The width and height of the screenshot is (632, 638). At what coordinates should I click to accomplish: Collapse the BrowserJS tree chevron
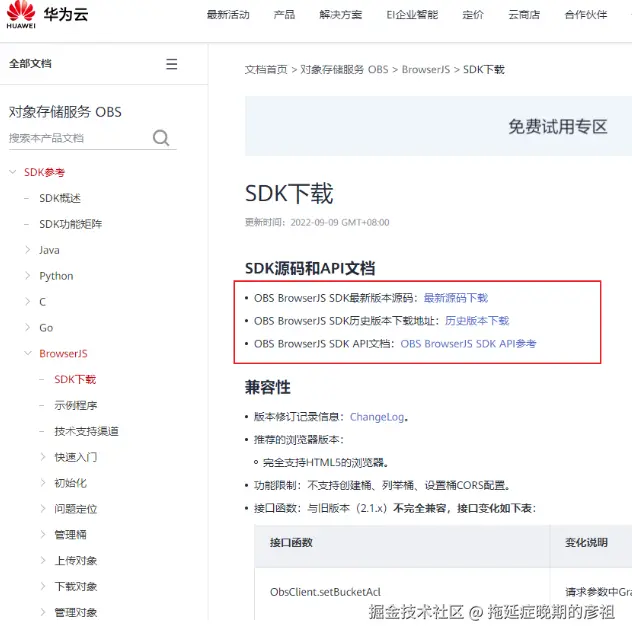[28, 353]
